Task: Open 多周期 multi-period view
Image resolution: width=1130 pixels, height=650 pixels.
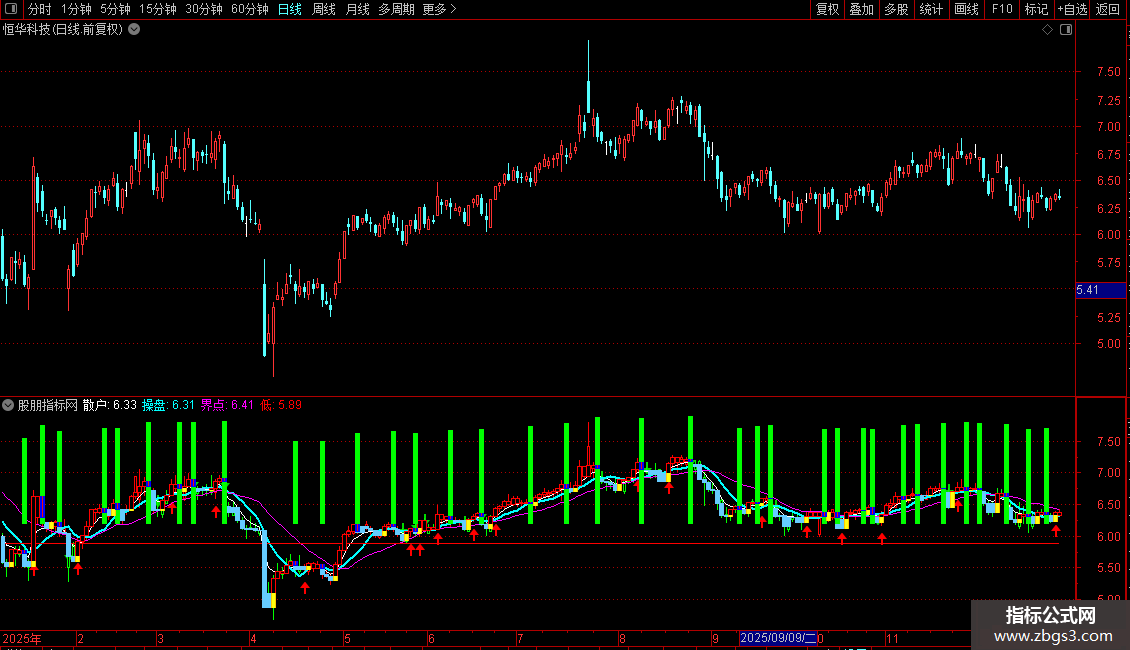Action: click(396, 9)
